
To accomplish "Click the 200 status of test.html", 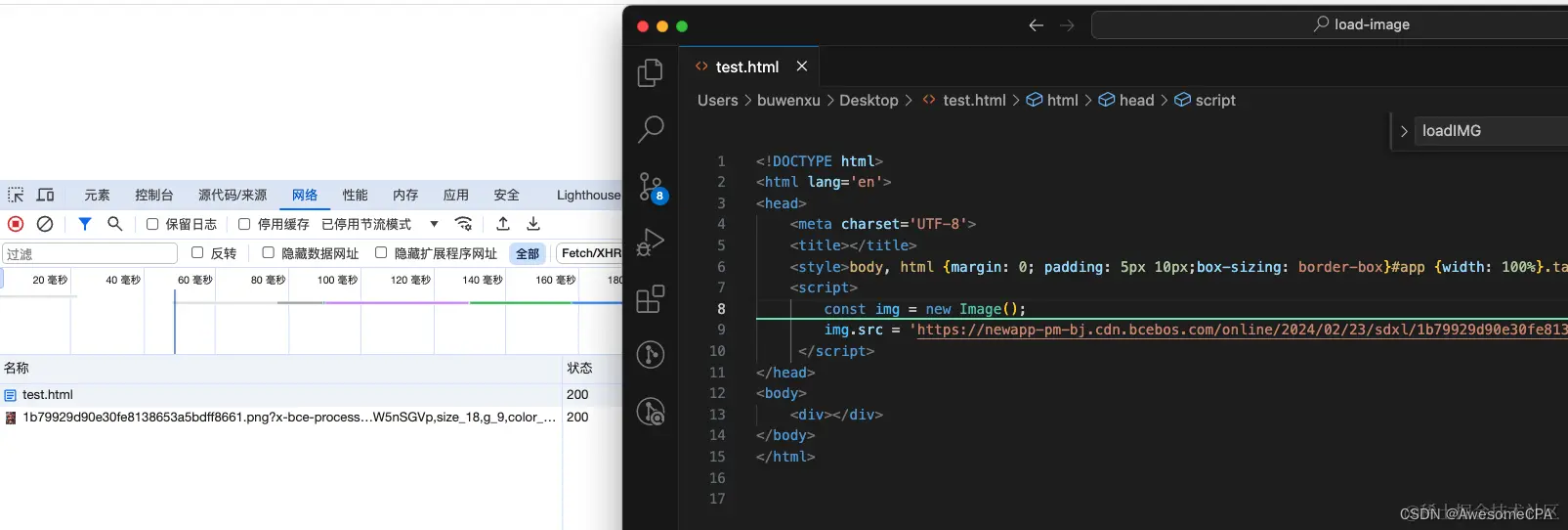I will click(x=577, y=395).
